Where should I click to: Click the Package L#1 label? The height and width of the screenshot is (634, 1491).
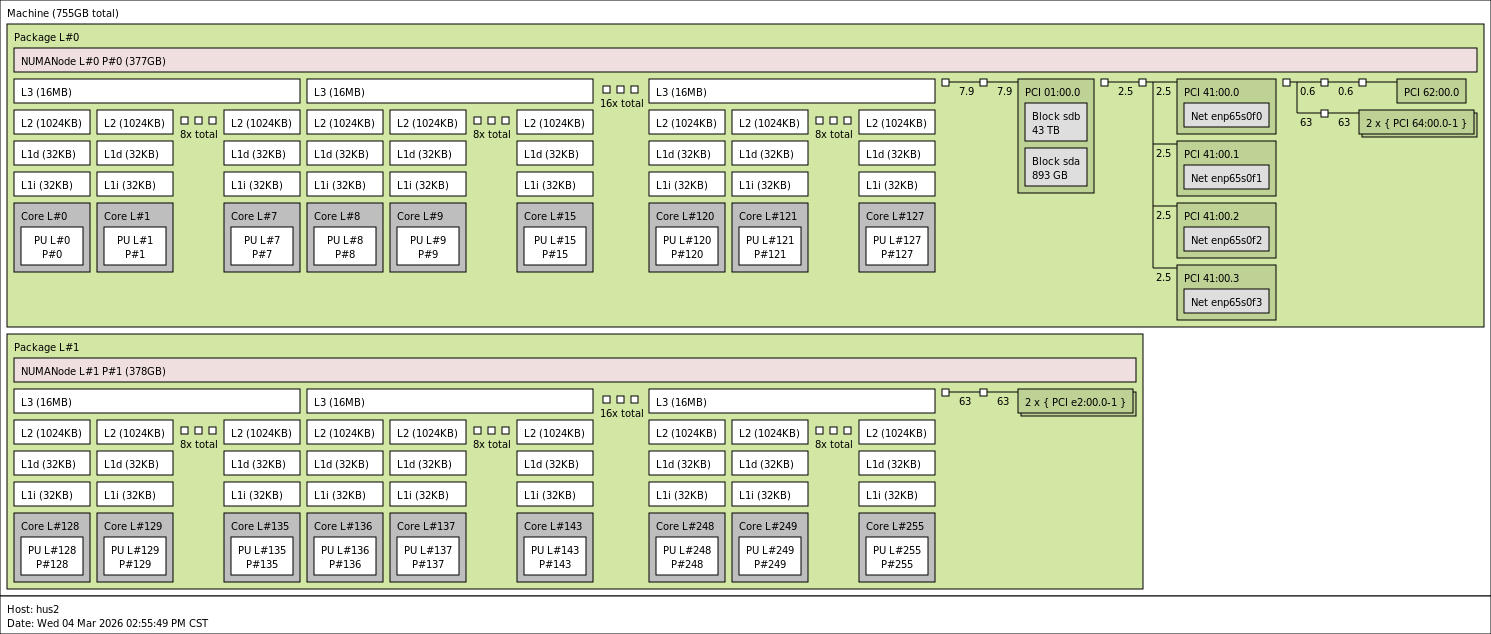coord(46,347)
